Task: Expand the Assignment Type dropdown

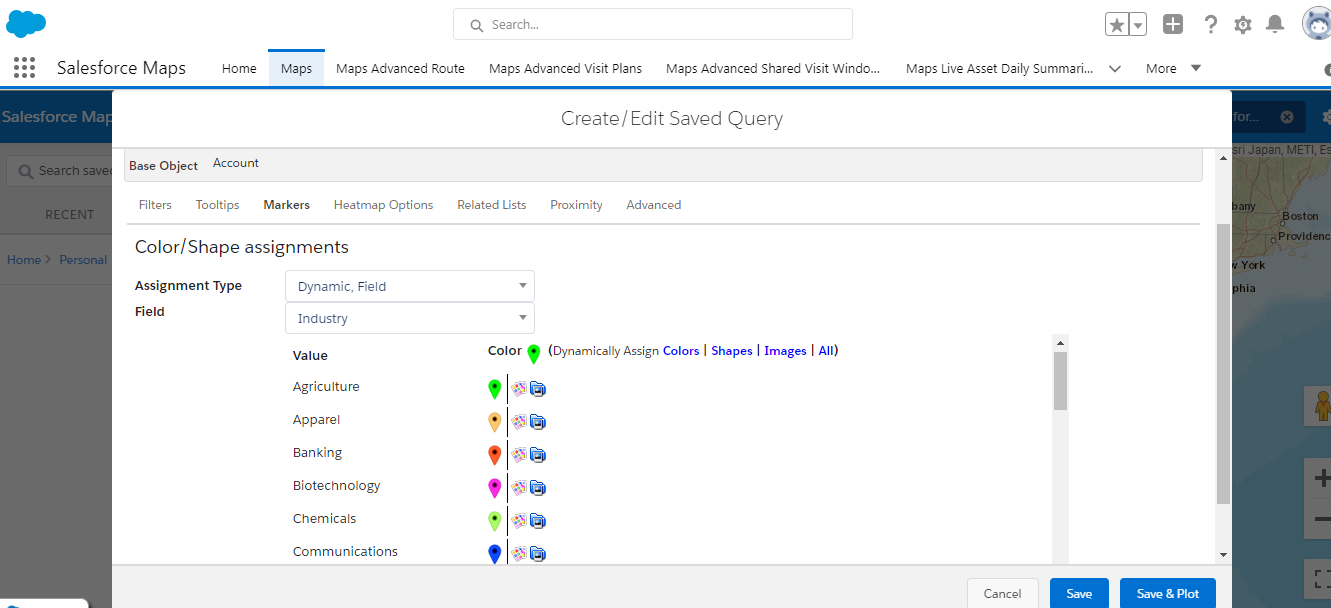Action: (x=409, y=285)
